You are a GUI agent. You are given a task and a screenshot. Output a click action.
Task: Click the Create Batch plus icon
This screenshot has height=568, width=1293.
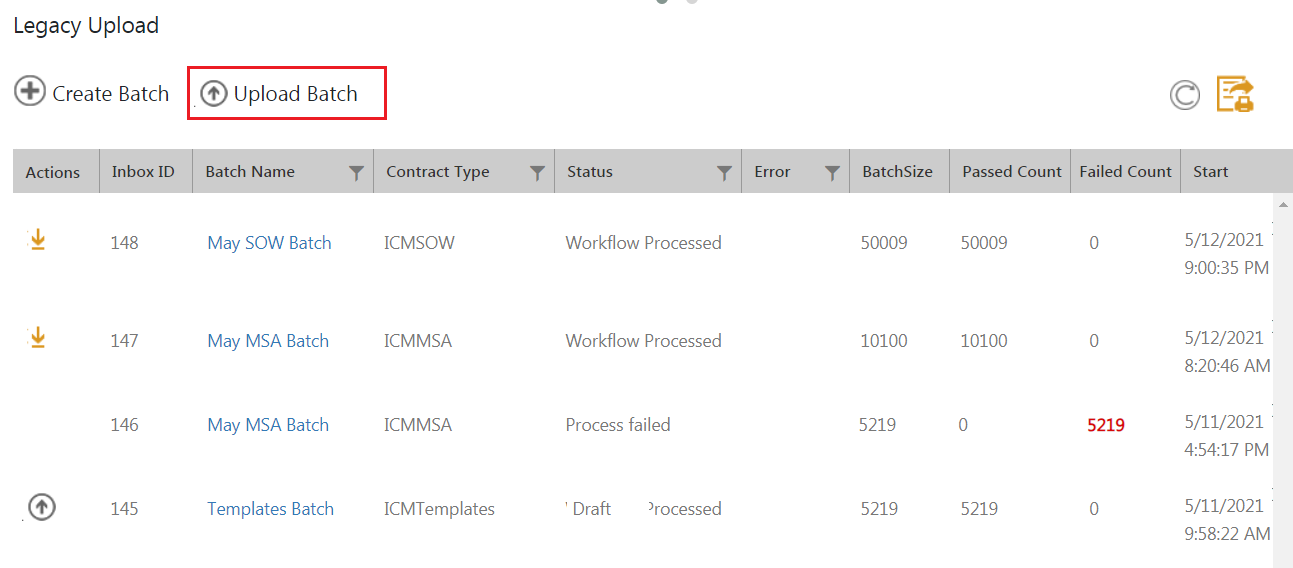30,92
